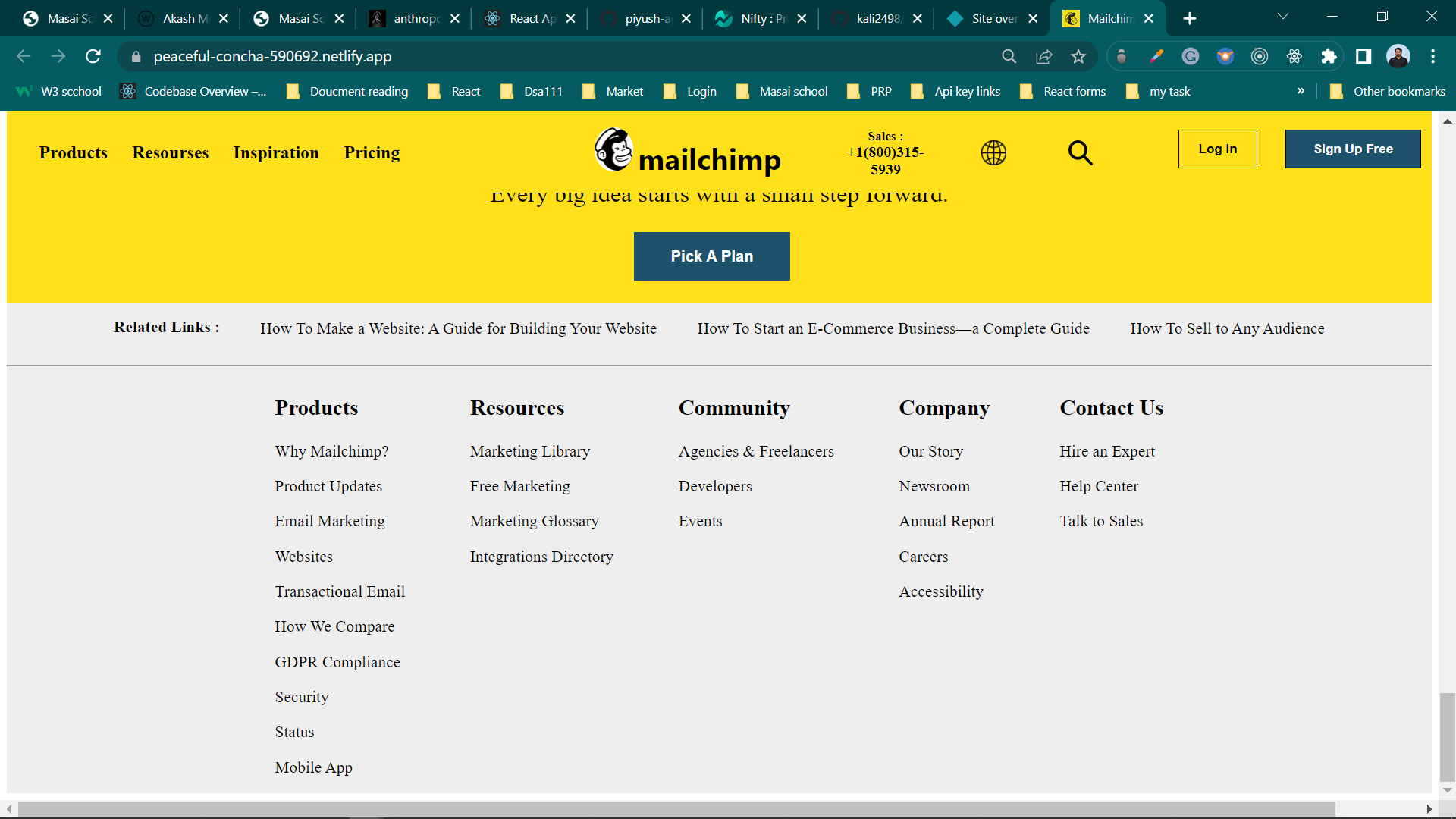Switch to the React App tab
The height and width of the screenshot is (819, 1456).
(523, 18)
